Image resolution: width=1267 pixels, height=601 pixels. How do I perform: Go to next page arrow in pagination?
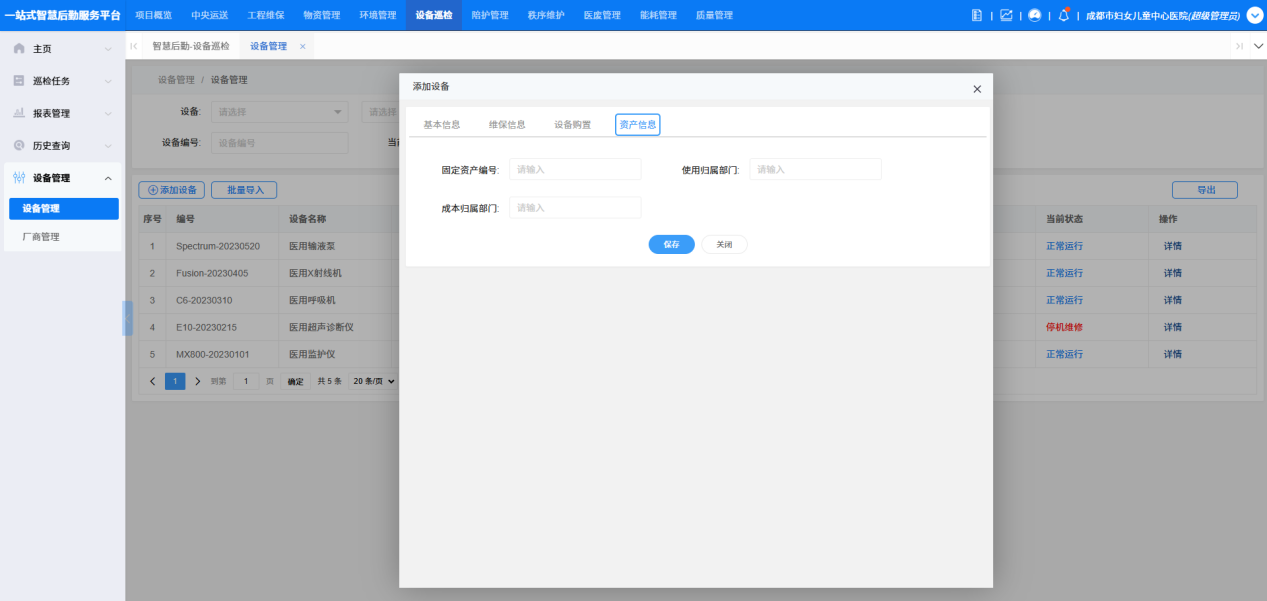[197, 381]
